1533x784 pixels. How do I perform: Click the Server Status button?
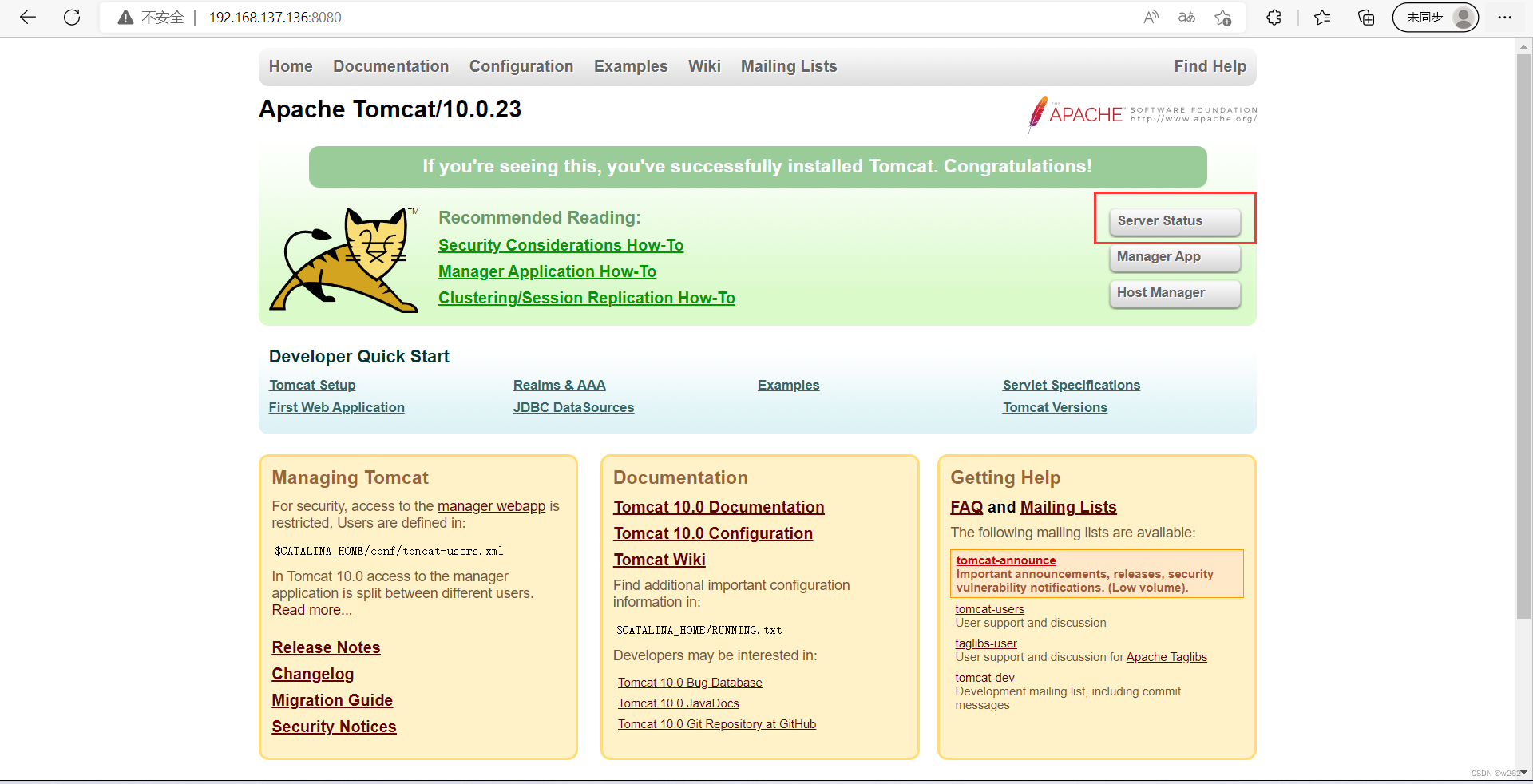click(1175, 221)
